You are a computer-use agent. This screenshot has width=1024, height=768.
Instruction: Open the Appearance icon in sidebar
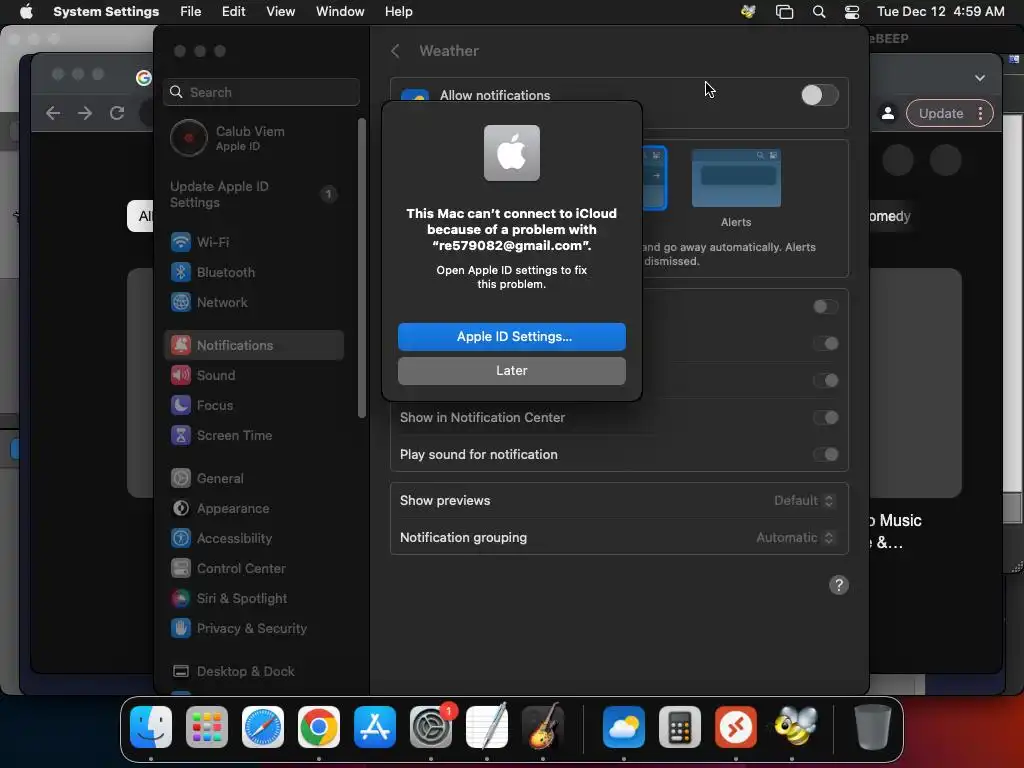pos(180,508)
